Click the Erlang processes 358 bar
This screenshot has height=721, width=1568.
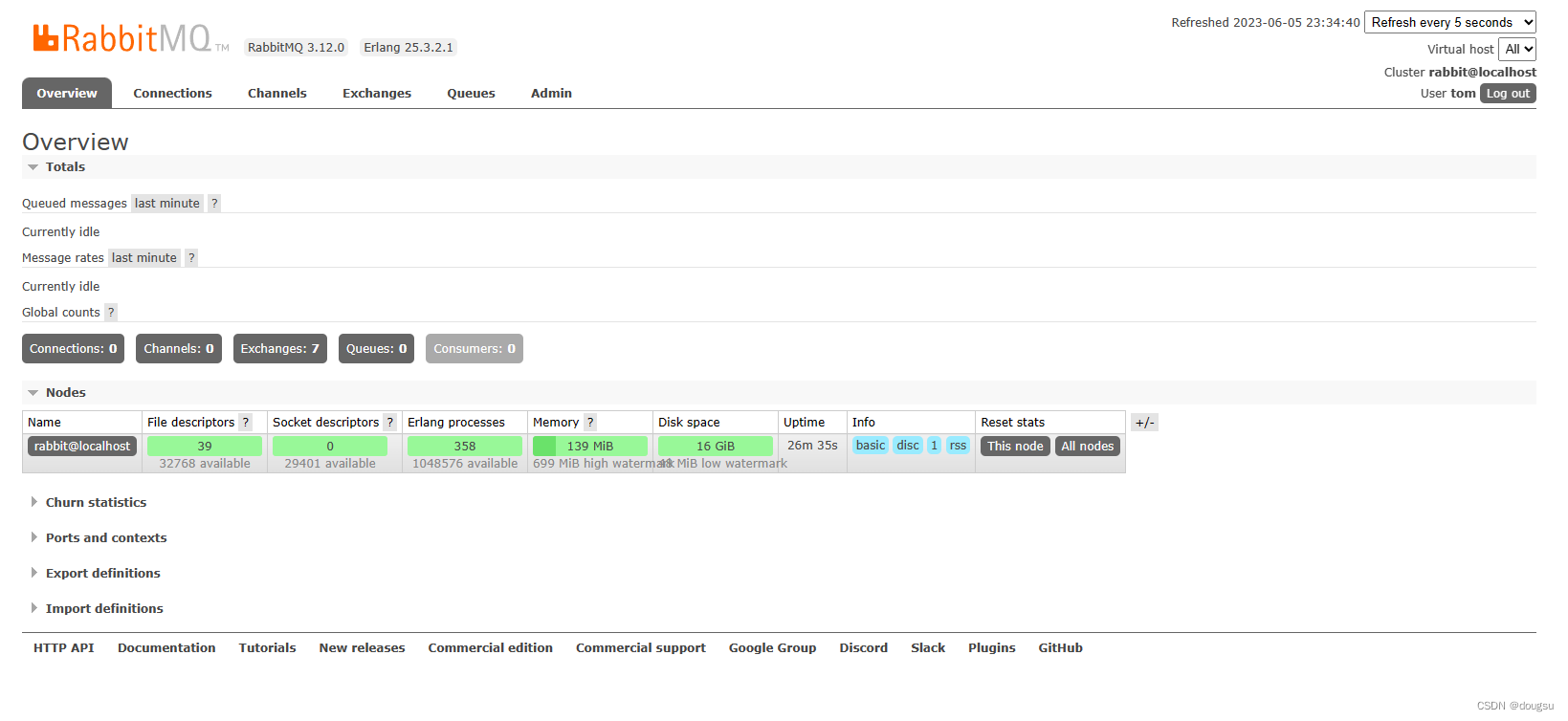point(465,447)
